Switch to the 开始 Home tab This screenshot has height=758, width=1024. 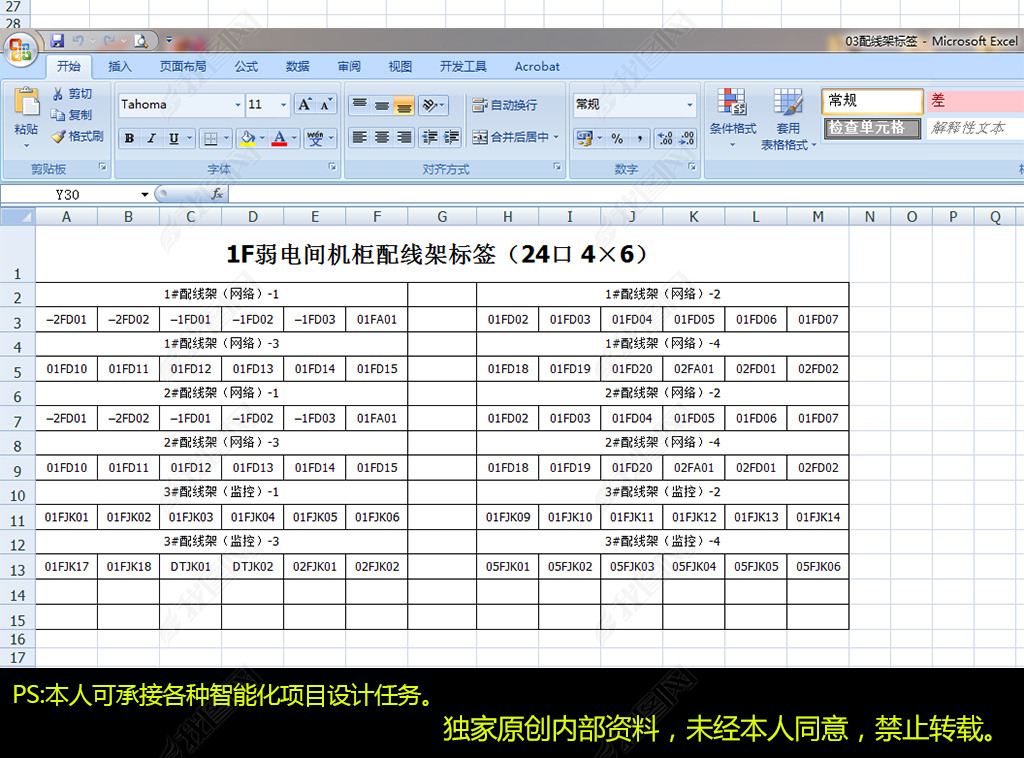click(69, 67)
